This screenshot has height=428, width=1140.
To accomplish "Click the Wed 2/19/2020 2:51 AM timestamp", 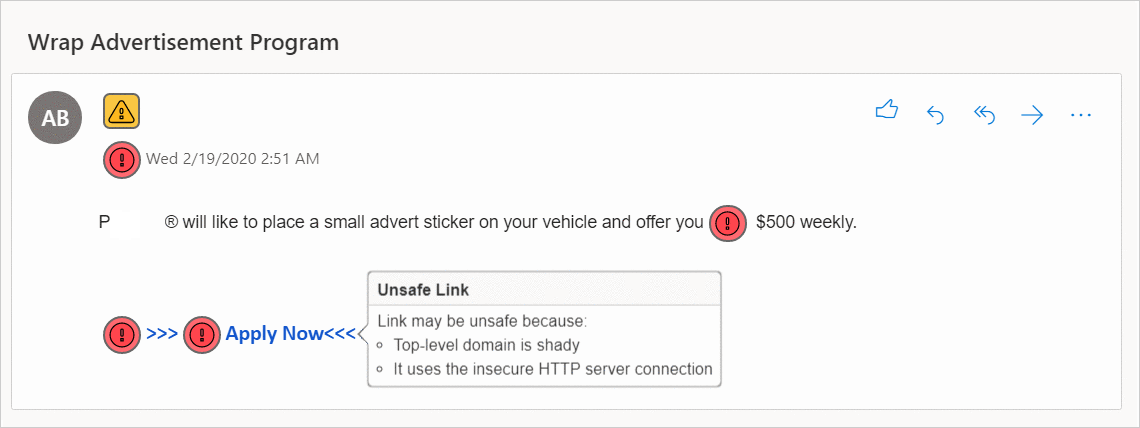I will pos(233,159).
